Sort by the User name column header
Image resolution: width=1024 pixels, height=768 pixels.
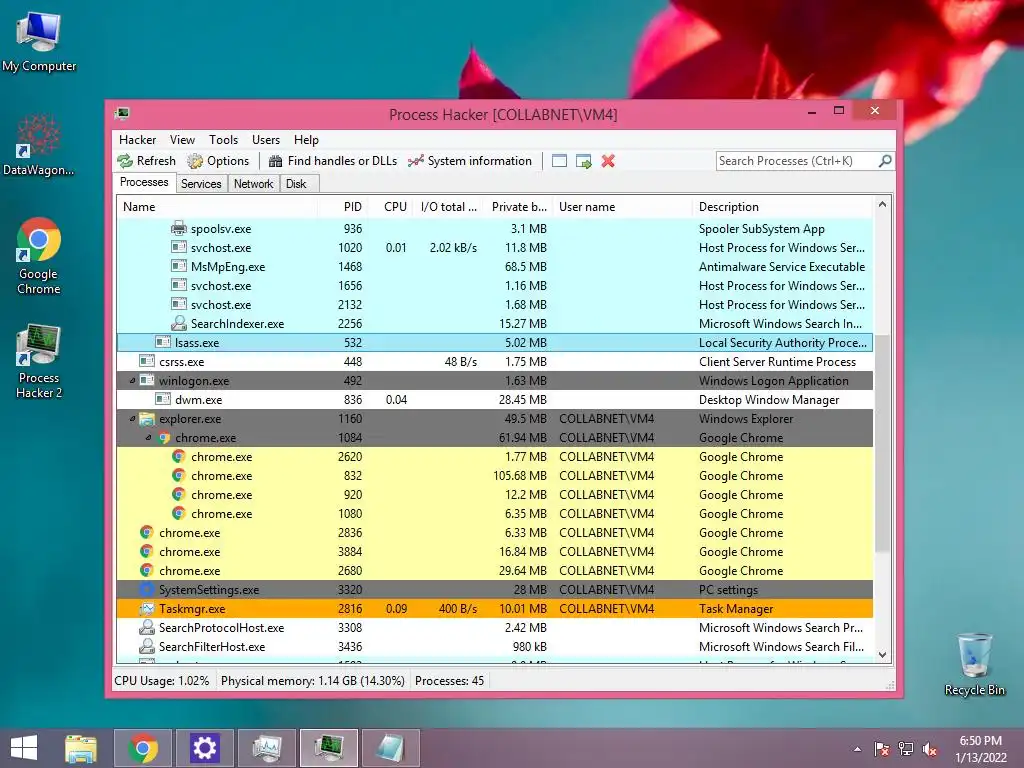[x=622, y=207]
